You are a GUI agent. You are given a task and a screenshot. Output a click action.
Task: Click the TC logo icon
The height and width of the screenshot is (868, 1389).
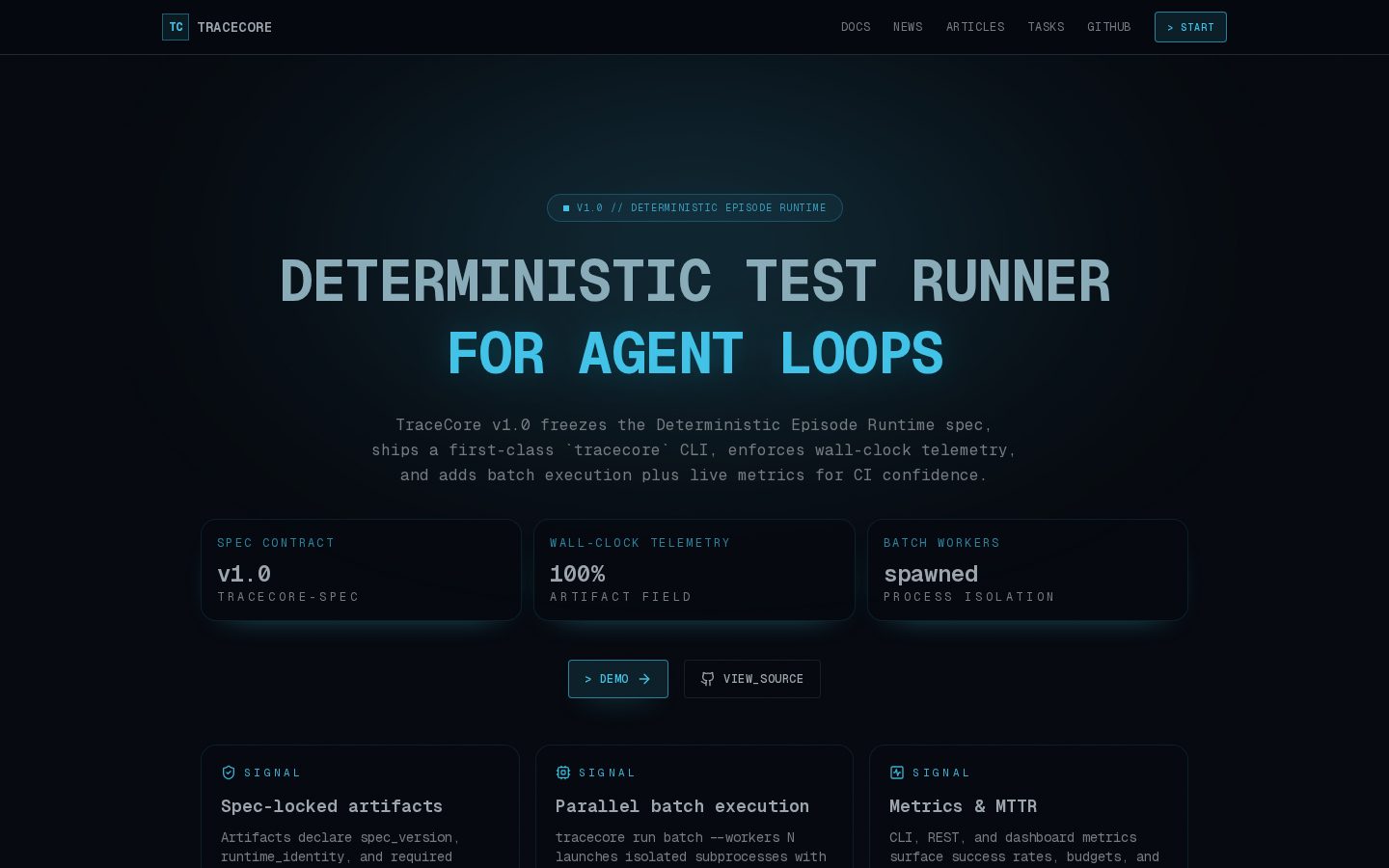pyautogui.click(x=176, y=27)
